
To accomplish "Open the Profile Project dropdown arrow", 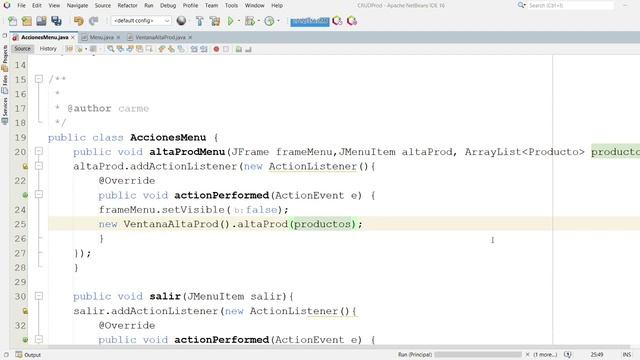I will tap(278, 21).
